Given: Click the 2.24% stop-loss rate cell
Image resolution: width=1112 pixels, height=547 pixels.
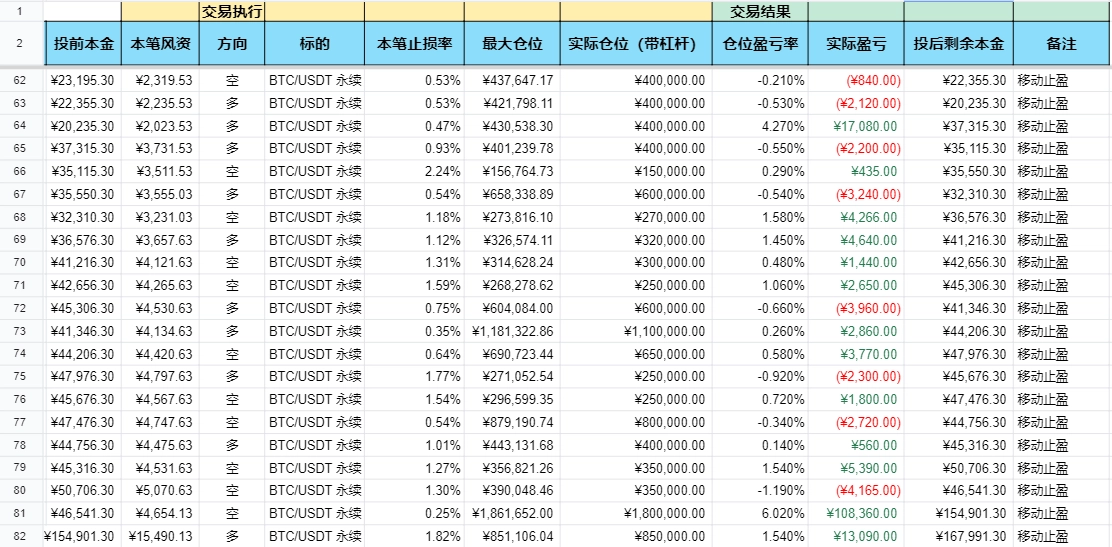Looking at the screenshot, I should click(x=414, y=172).
